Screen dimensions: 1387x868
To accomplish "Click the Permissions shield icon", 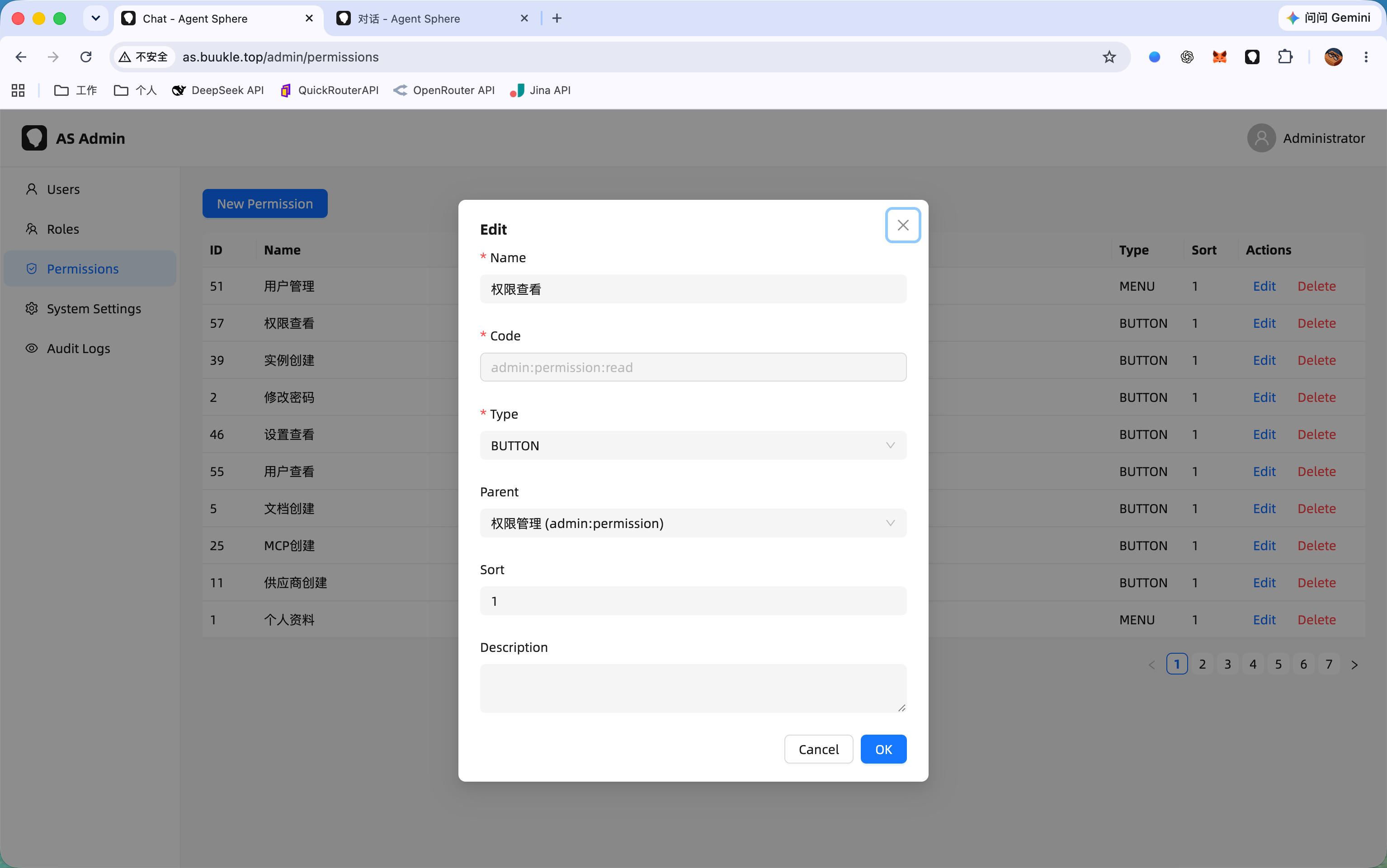I will (32, 269).
